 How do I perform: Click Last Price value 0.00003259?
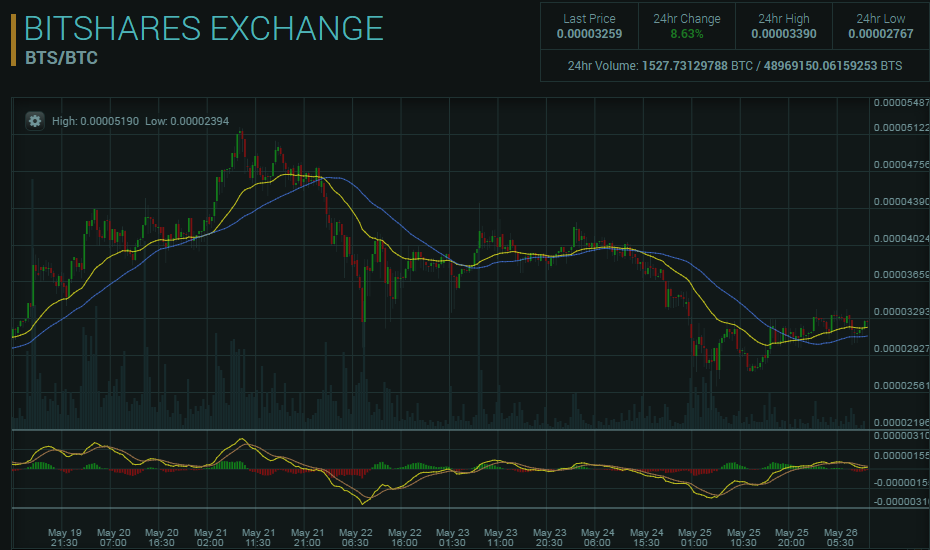[589, 34]
